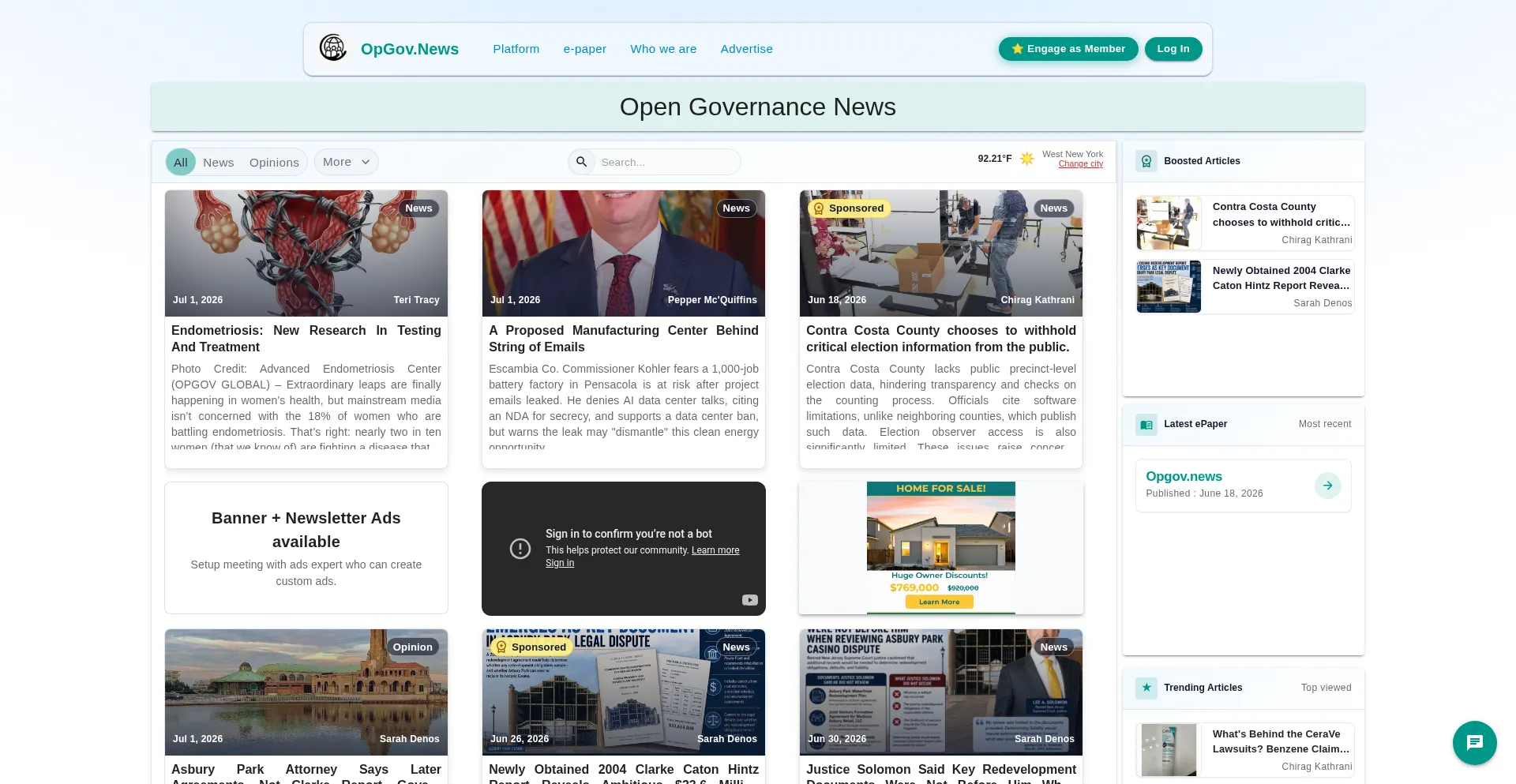
Task: Click author name Teri Tracy
Action: [x=417, y=300]
